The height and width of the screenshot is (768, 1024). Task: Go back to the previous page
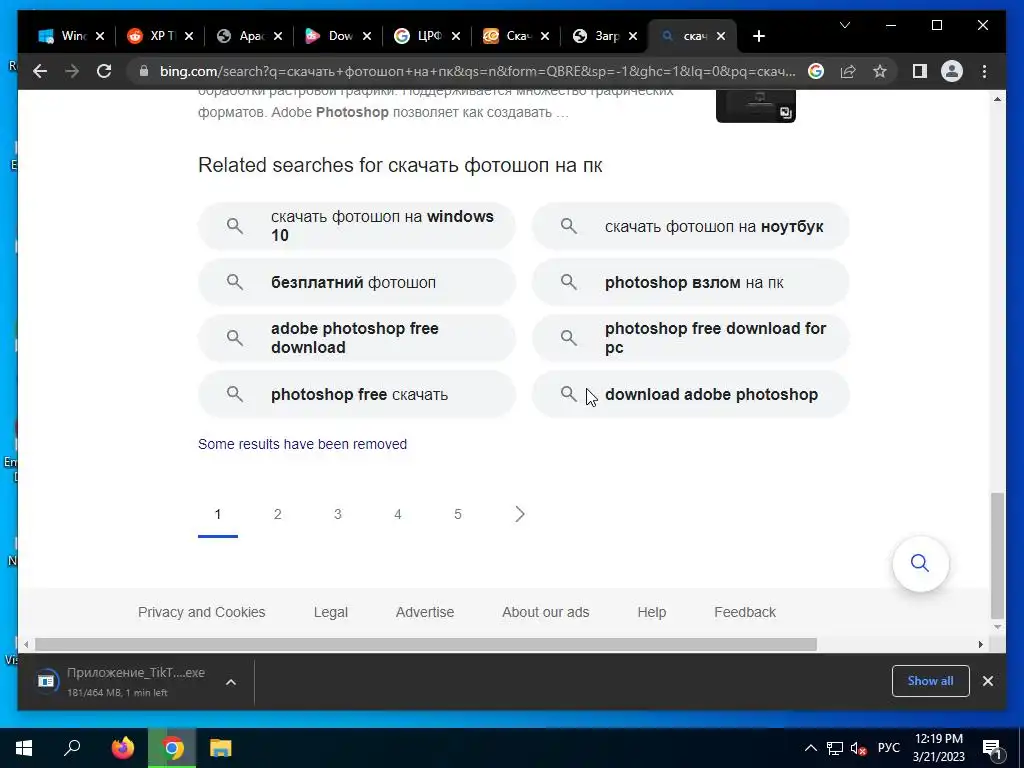[x=40, y=71]
